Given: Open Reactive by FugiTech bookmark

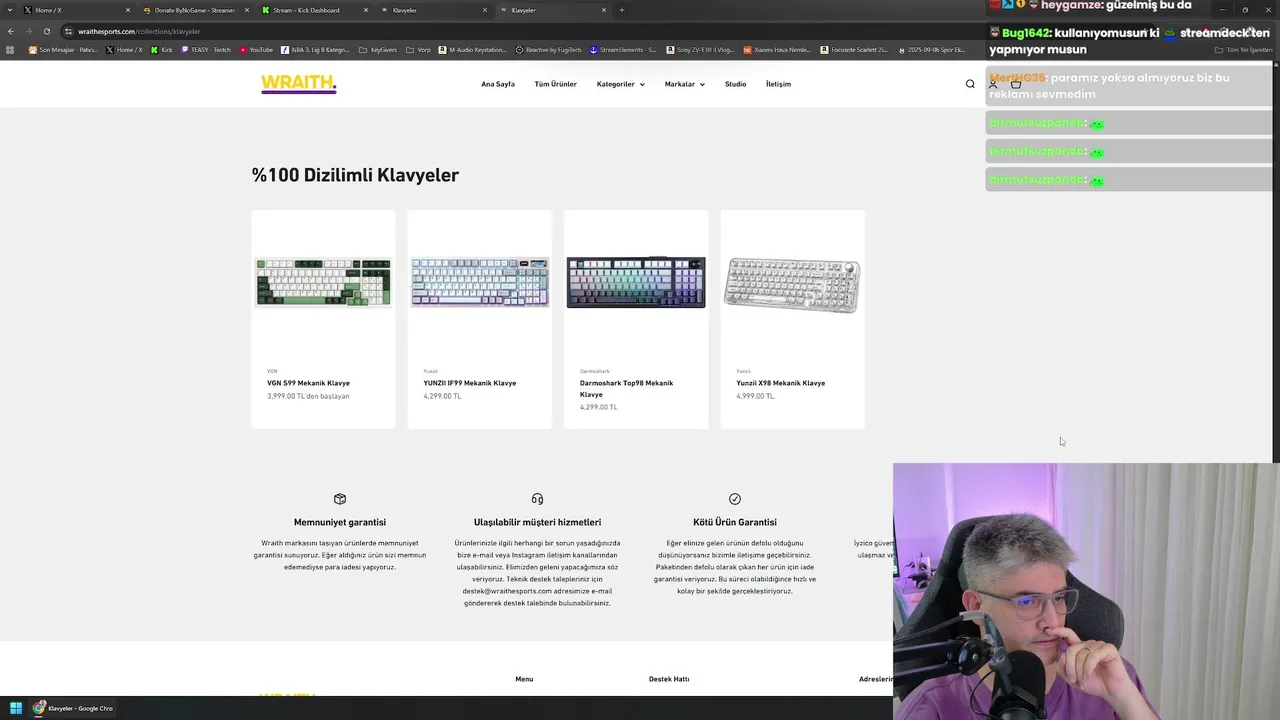Looking at the screenshot, I should [548, 49].
